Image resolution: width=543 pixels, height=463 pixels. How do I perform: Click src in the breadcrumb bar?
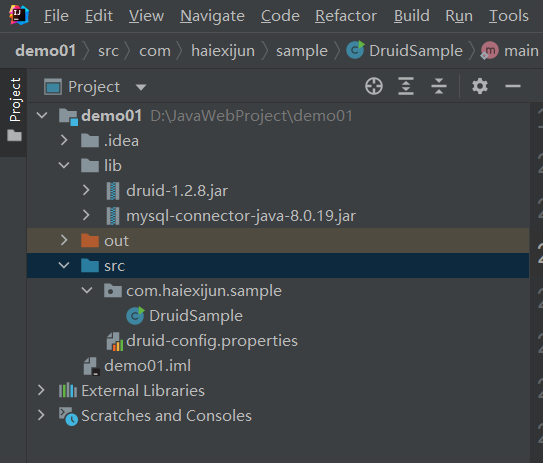(108, 52)
